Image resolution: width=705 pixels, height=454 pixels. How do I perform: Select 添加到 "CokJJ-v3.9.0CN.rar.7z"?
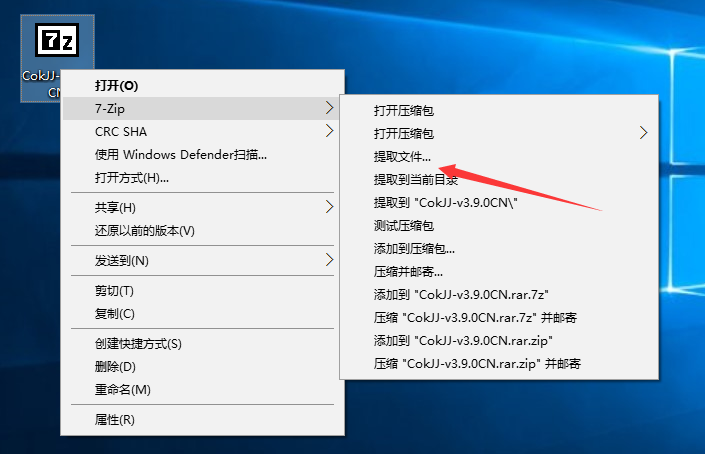pos(462,295)
